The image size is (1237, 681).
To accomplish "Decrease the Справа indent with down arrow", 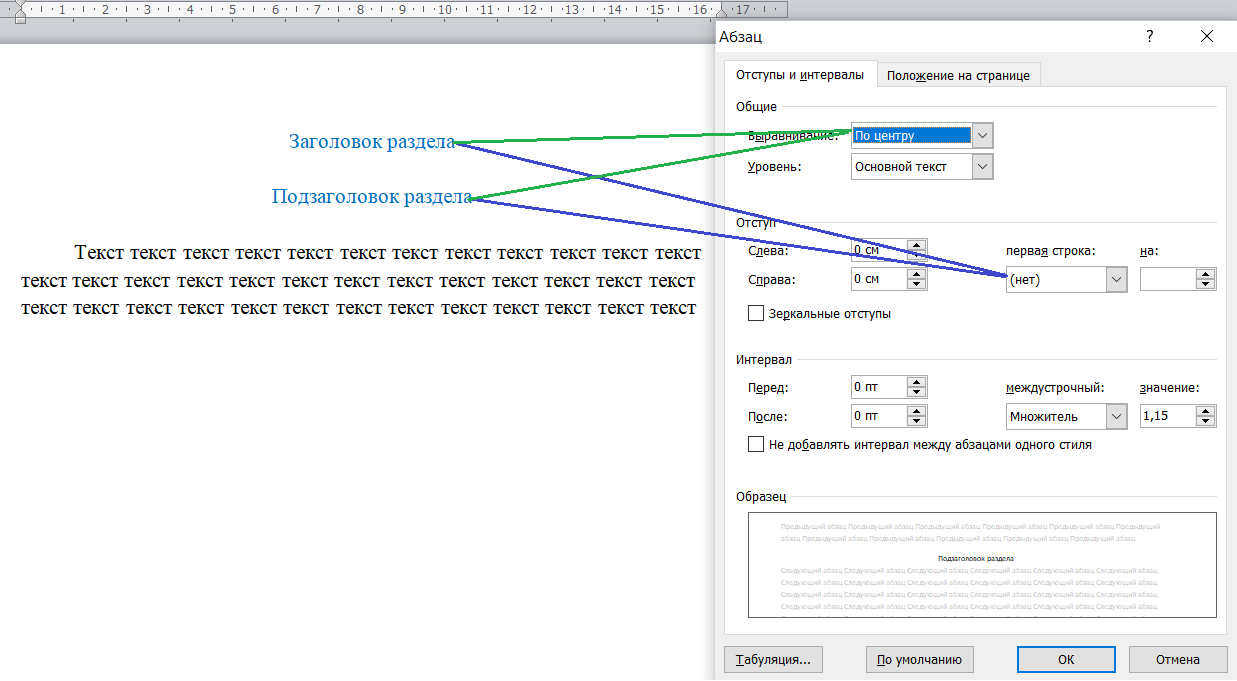I will pyautogui.click(x=916, y=285).
